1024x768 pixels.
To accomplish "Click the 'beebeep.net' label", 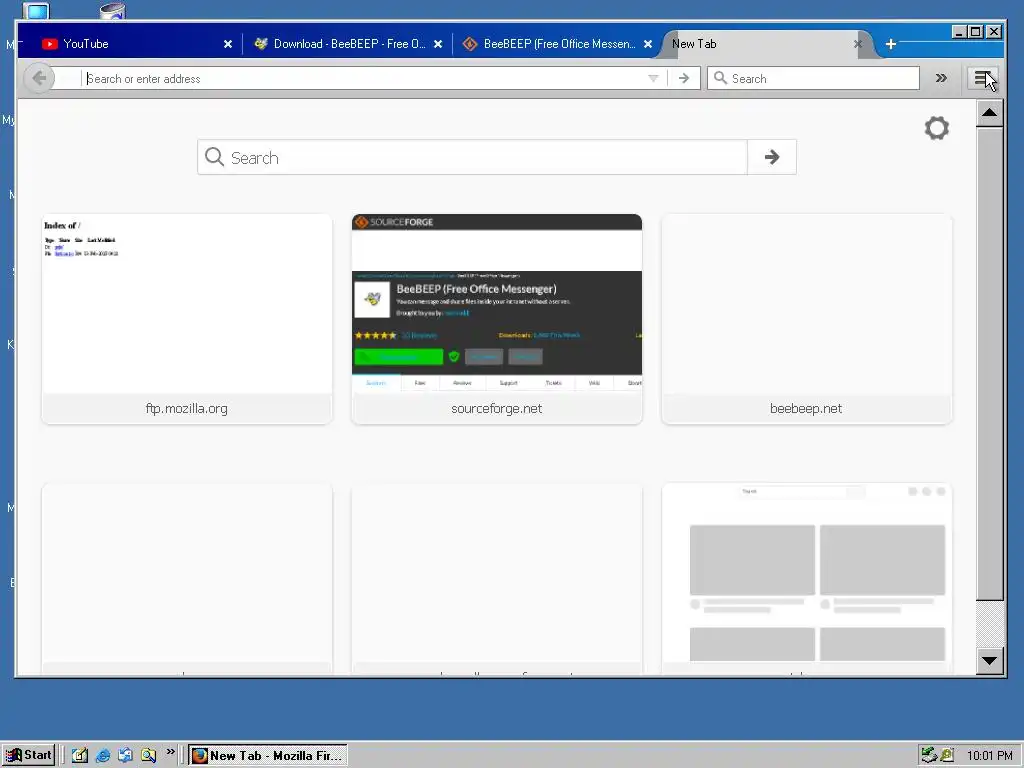I will pyautogui.click(x=806, y=409).
